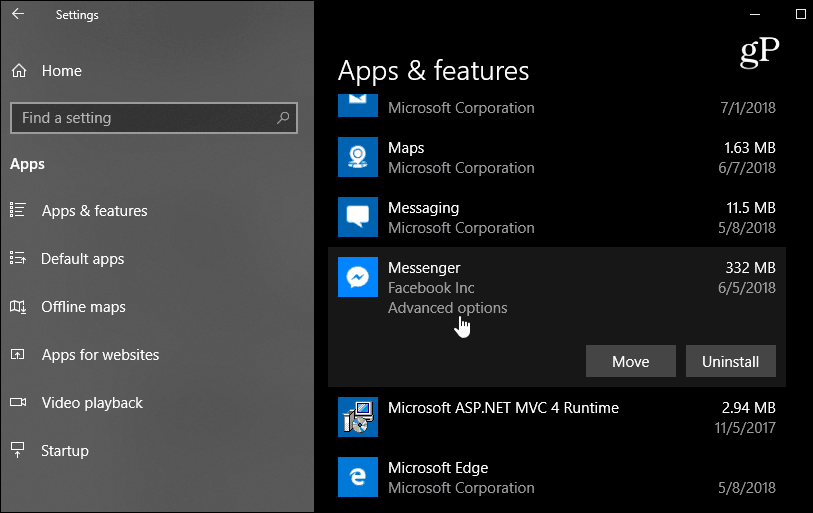Click the Apps & features page heading
The image size is (813, 513).
point(433,71)
